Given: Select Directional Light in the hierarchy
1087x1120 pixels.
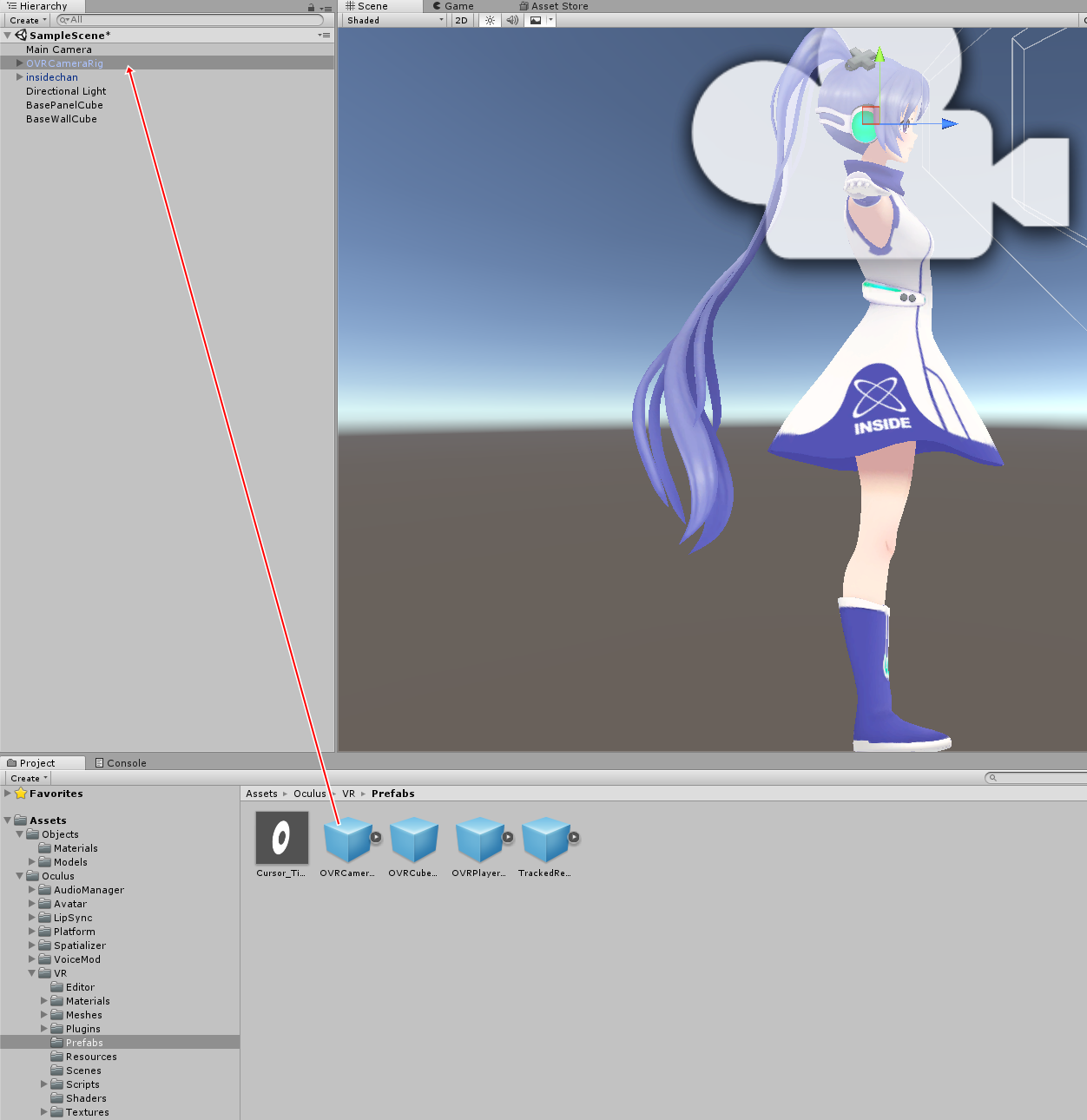Looking at the screenshot, I should tap(67, 90).
